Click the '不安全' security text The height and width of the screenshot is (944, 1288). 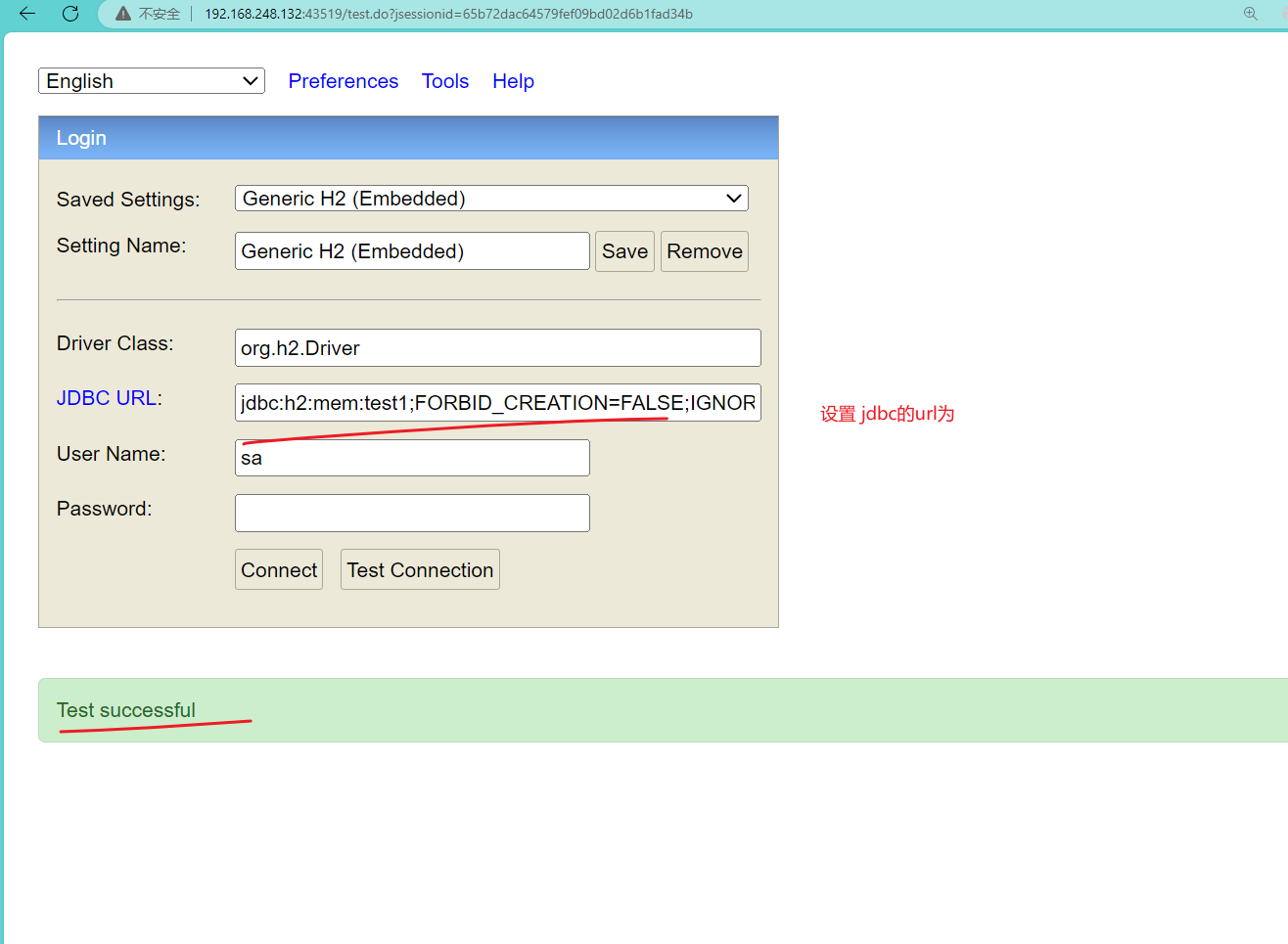click(x=160, y=14)
